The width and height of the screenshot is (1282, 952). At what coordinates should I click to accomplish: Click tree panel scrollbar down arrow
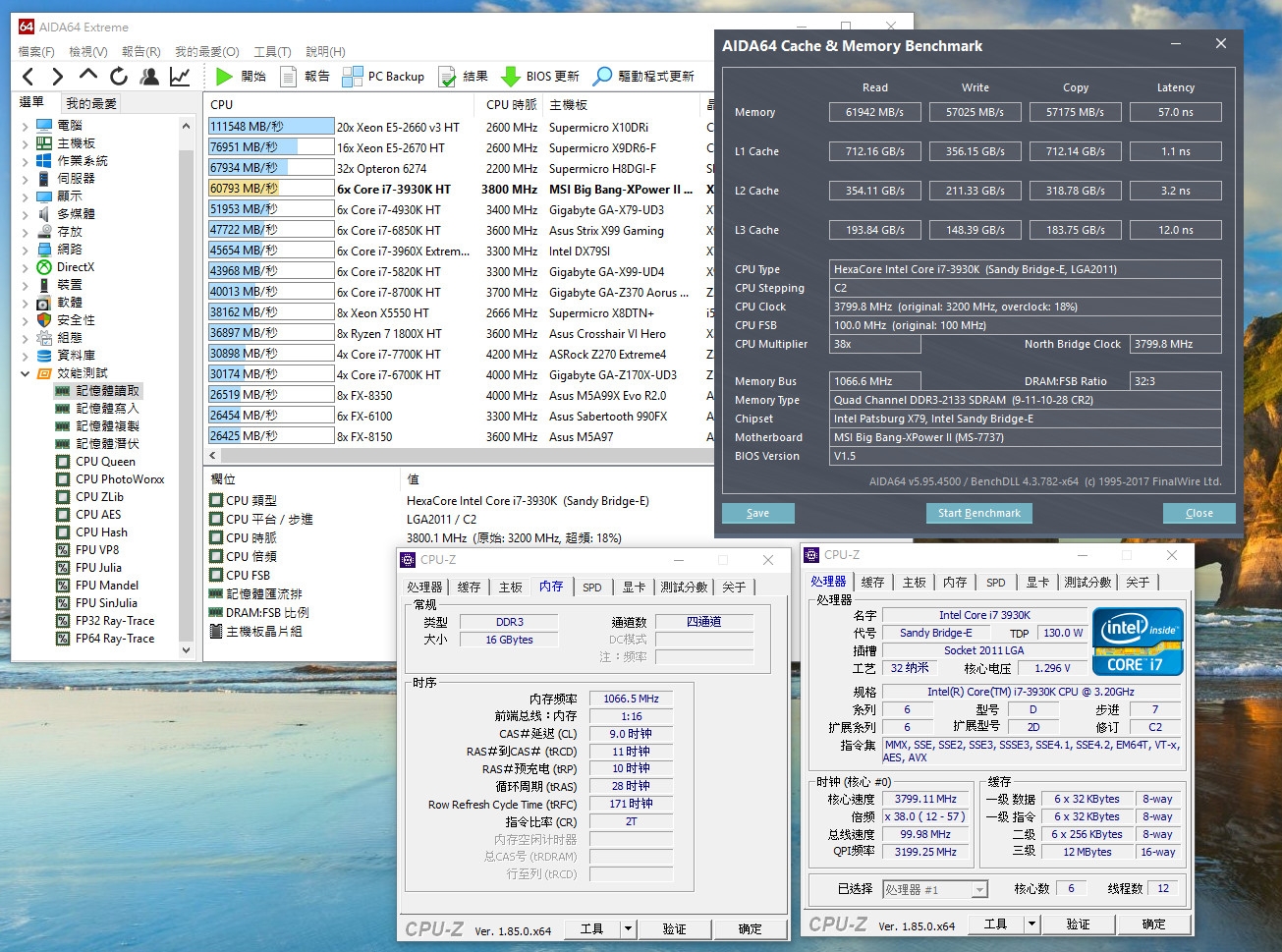(186, 649)
